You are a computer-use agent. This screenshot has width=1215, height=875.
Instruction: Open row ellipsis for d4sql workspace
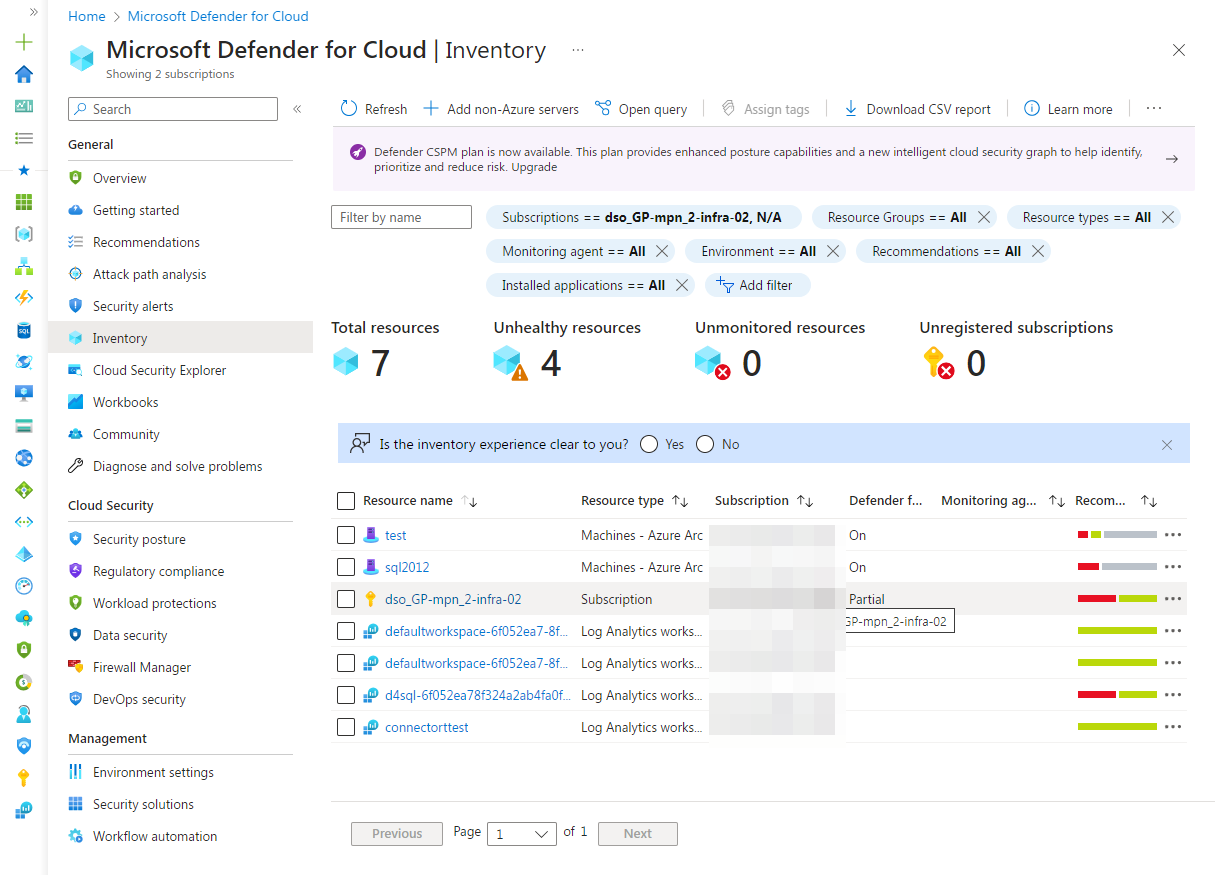tap(1173, 695)
